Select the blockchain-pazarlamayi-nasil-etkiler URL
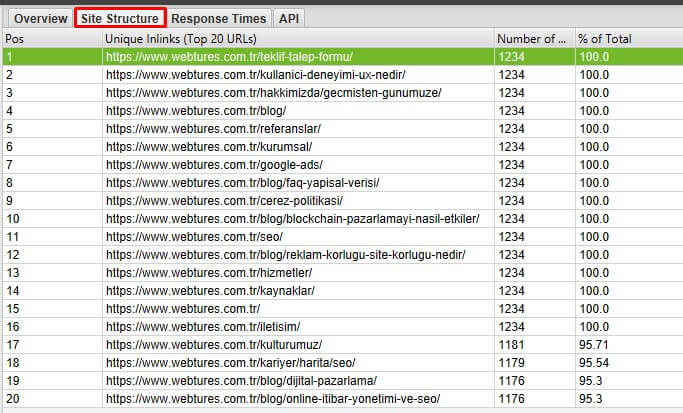Image resolution: width=683 pixels, height=413 pixels. coord(293,219)
